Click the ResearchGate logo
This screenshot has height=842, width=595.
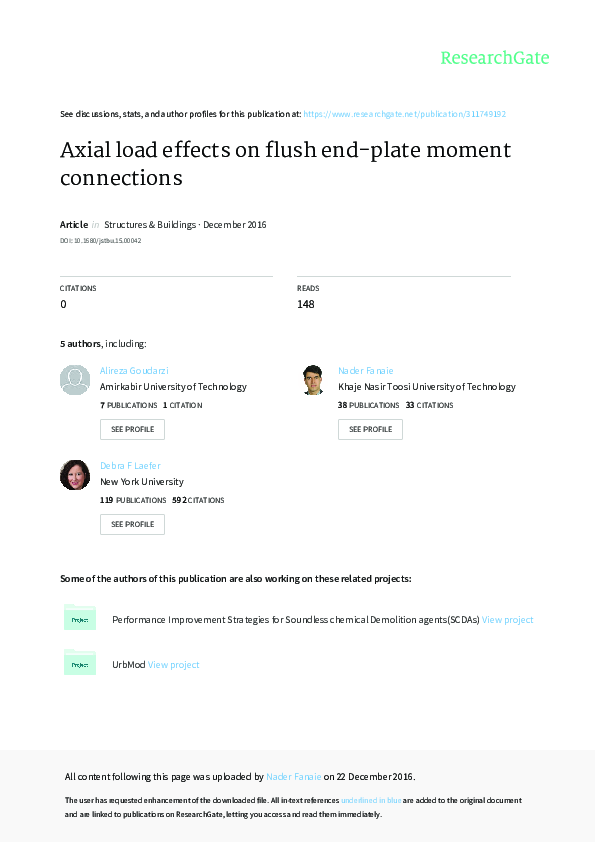click(494, 58)
